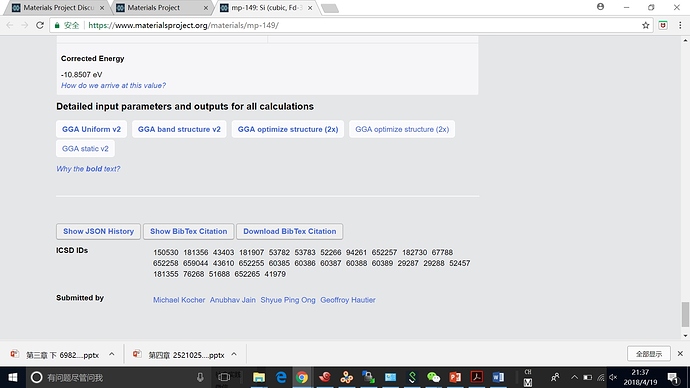Go back using the browser back arrow
This screenshot has height=388, width=690.
tap(10, 26)
